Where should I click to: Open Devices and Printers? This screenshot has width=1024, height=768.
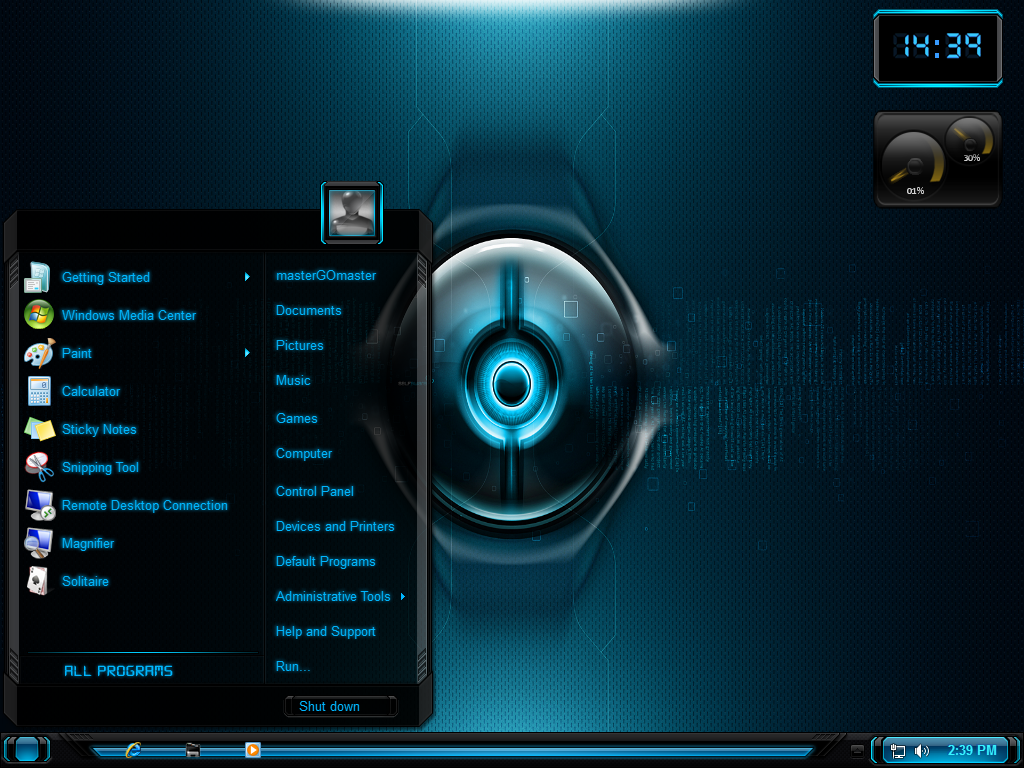335,526
